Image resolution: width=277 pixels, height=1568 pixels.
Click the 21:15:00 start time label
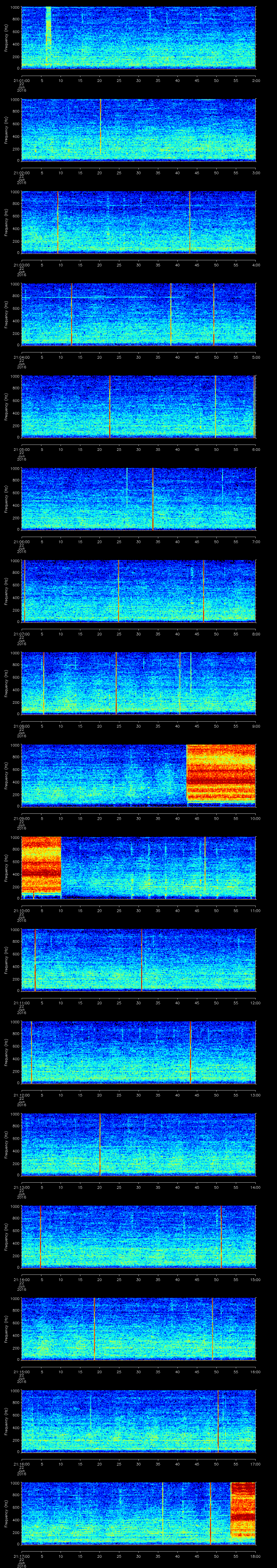tap(21, 1372)
